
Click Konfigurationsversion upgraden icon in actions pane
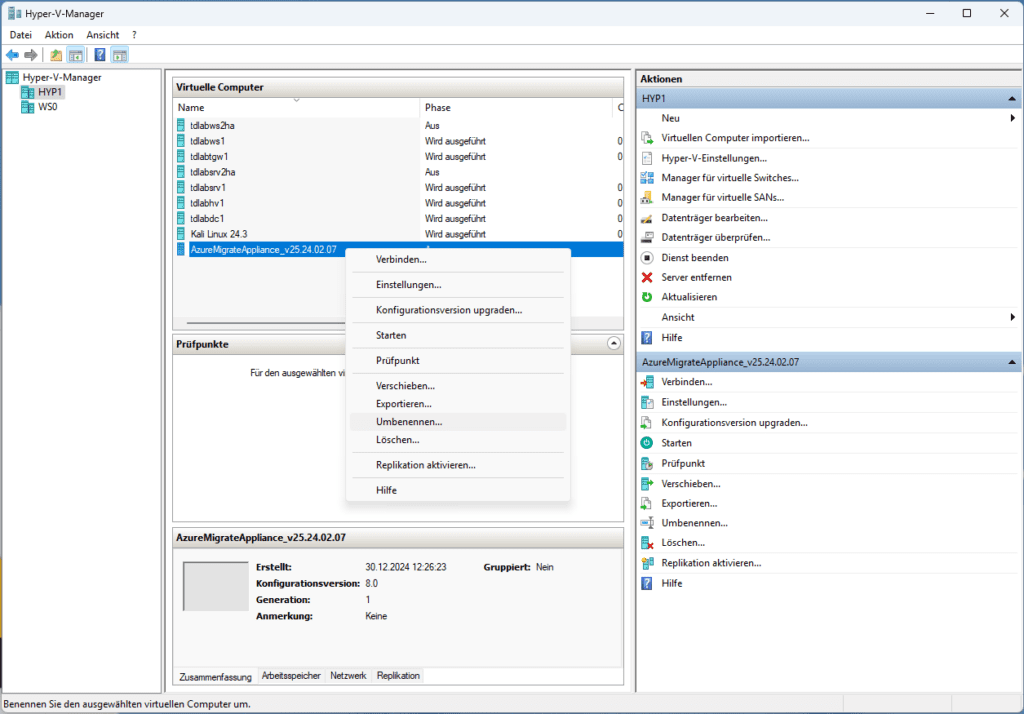pos(647,423)
